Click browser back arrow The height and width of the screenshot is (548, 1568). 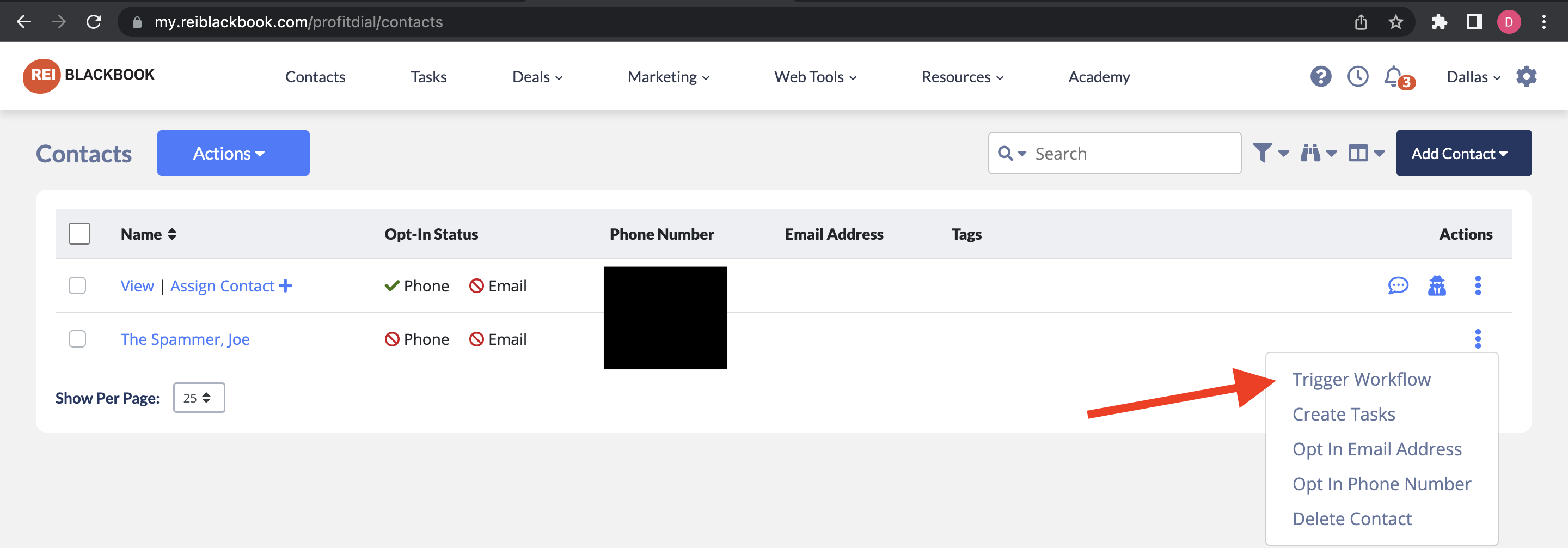24,22
